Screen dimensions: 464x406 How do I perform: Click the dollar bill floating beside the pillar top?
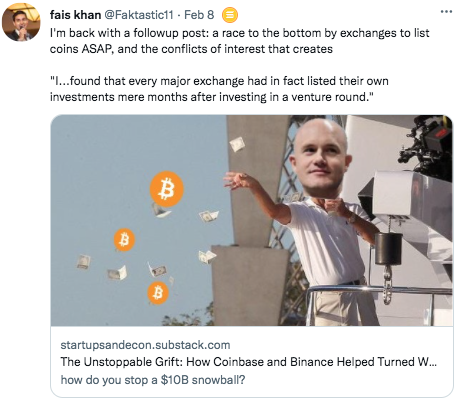(237, 144)
